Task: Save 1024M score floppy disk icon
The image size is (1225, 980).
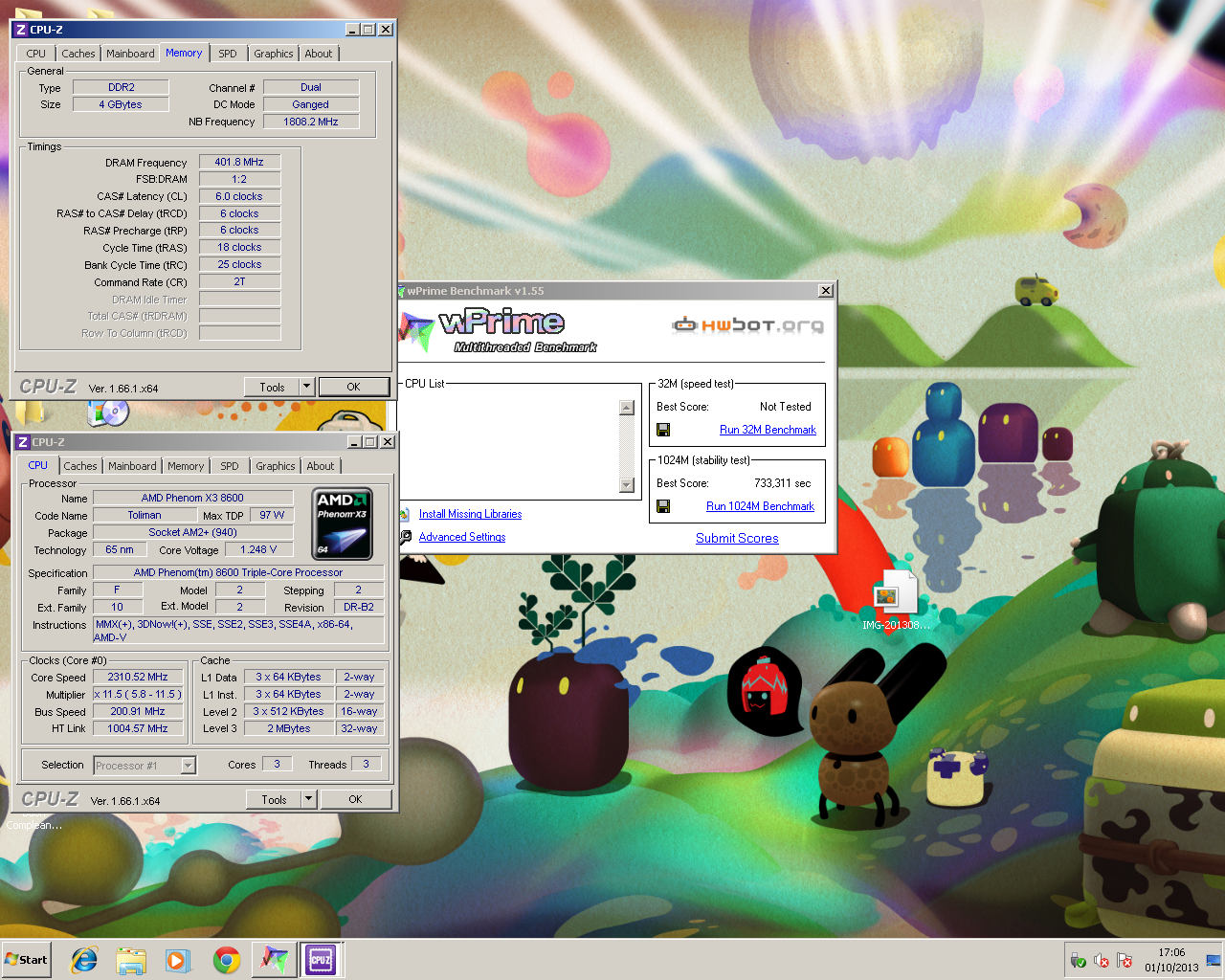Action: pos(663,506)
